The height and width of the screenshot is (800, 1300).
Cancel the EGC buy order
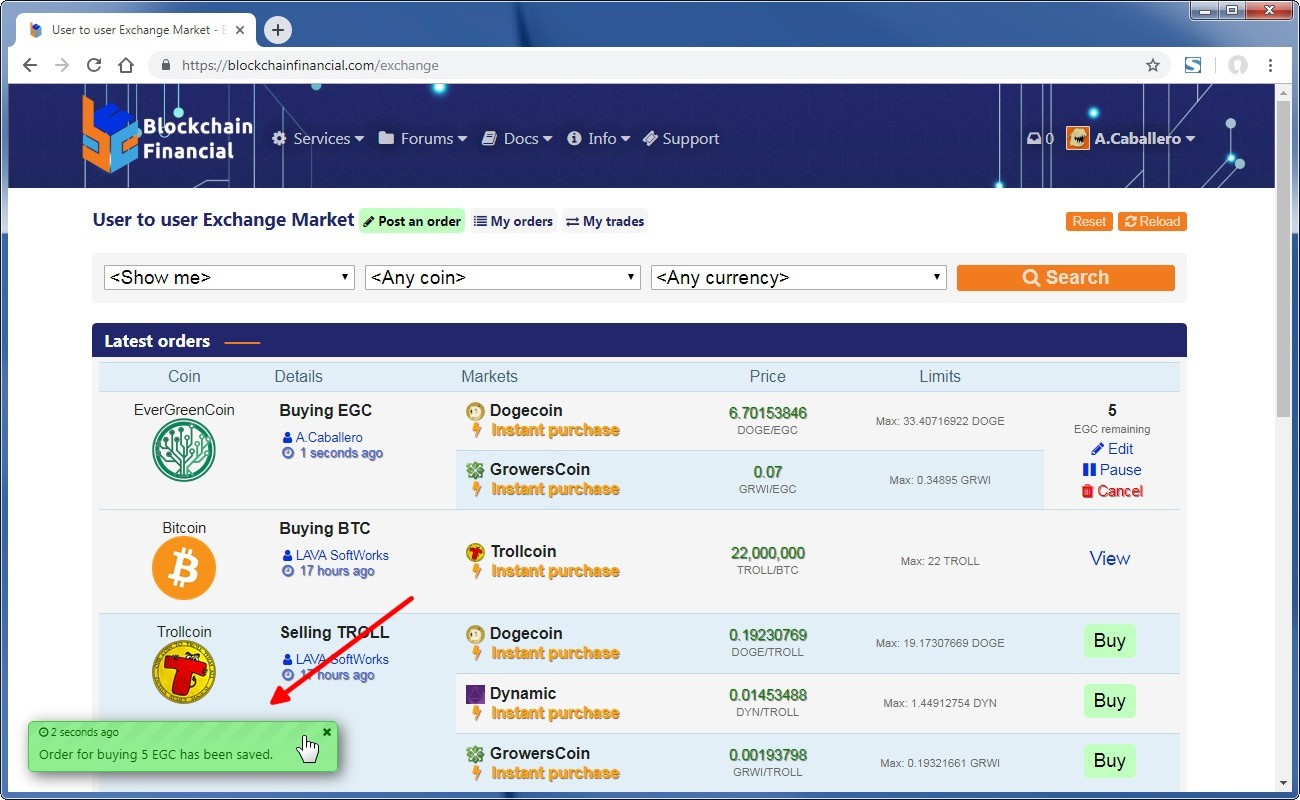click(1111, 491)
